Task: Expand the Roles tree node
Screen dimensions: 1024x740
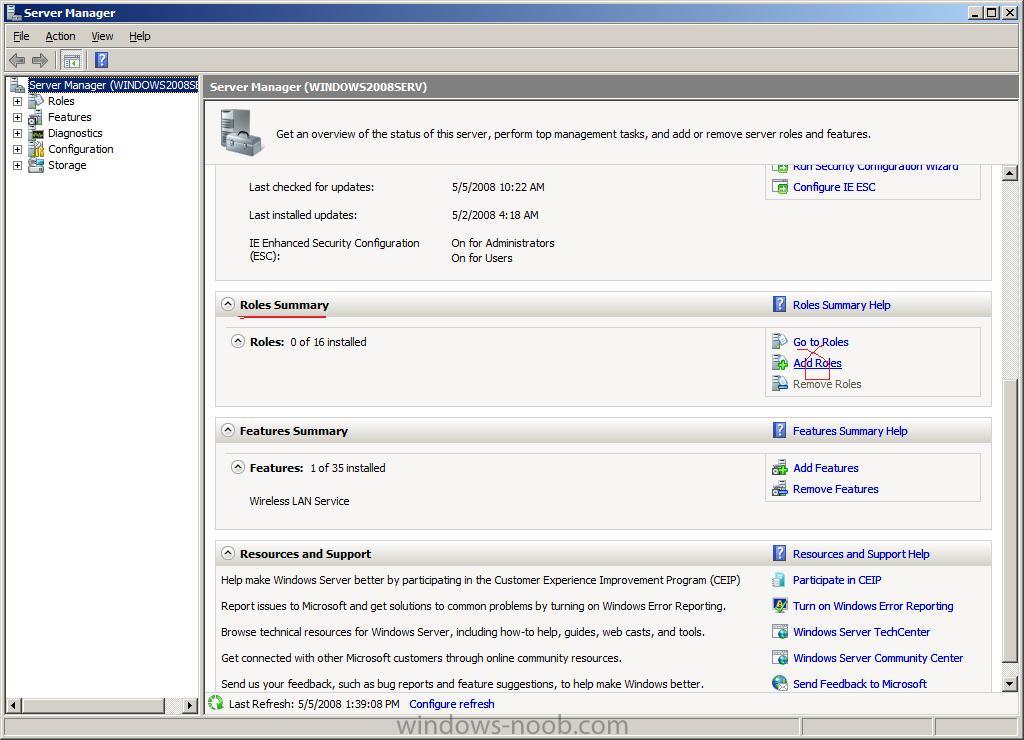Action: pyautogui.click(x=18, y=101)
